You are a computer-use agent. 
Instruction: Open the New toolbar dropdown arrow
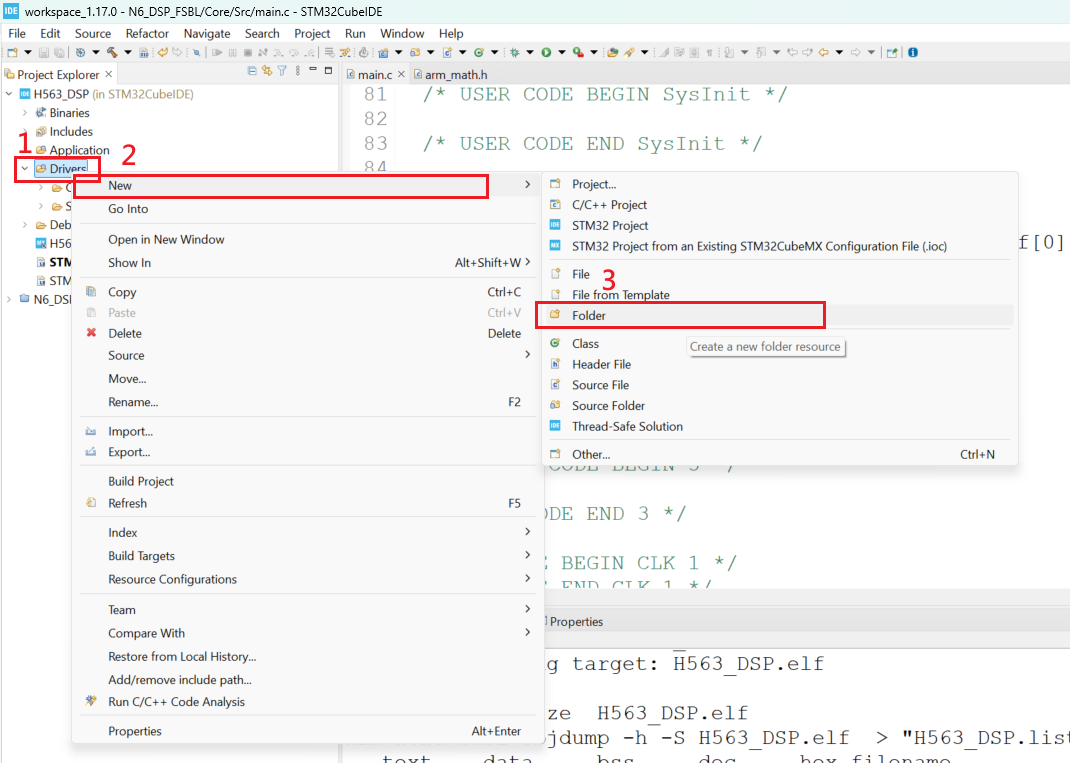28,53
